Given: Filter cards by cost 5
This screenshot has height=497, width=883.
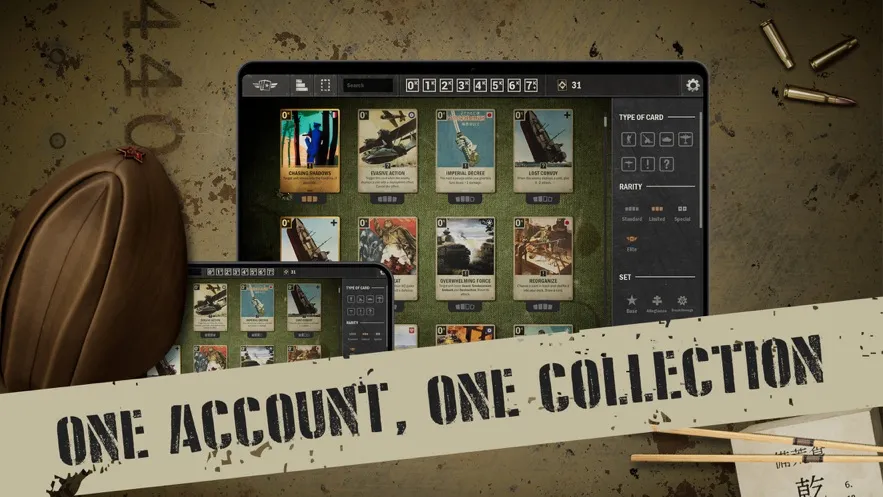Looking at the screenshot, I should (497, 85).
